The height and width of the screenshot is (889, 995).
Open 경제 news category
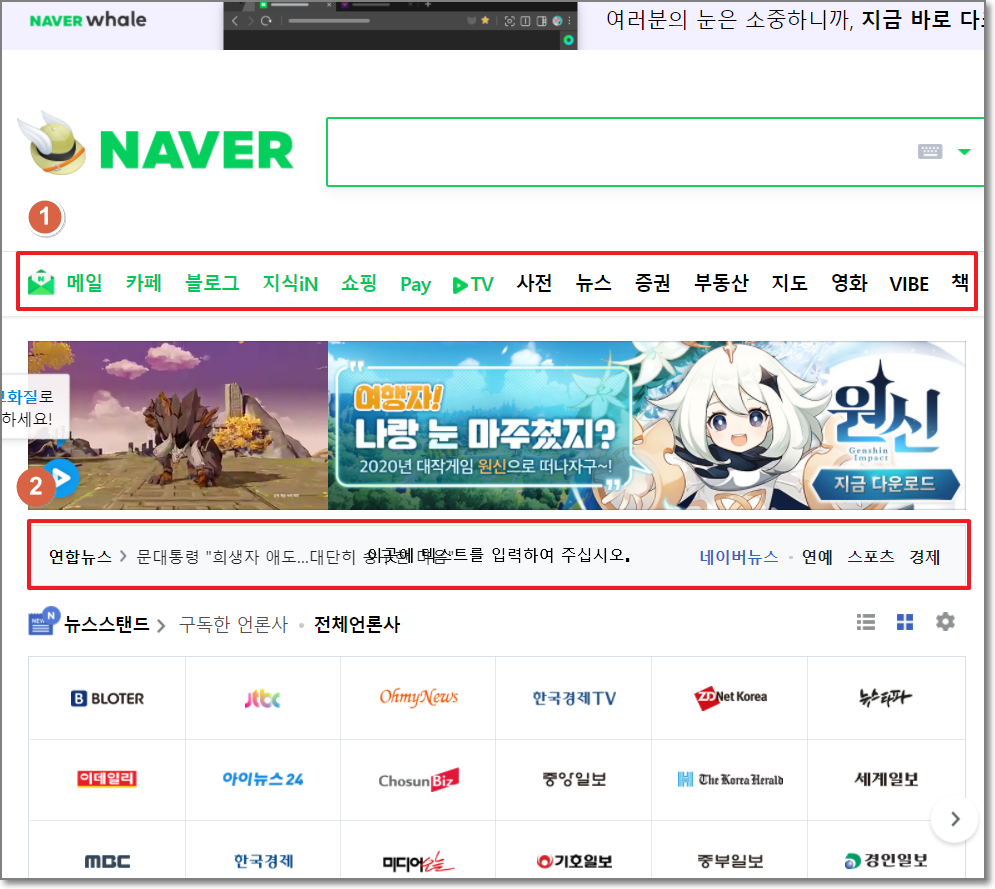pyautogui.click(x=925, y=556)
